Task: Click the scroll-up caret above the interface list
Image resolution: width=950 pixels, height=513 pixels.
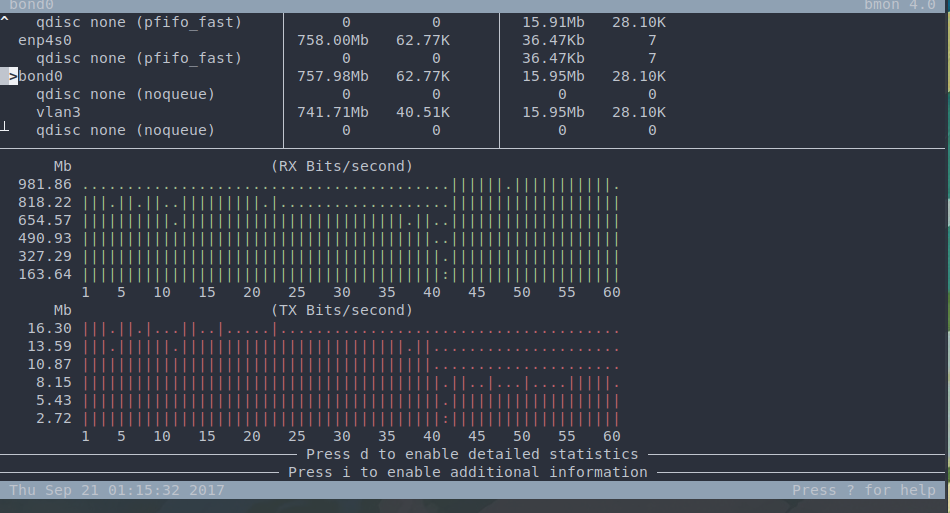Action: (5, 21)
